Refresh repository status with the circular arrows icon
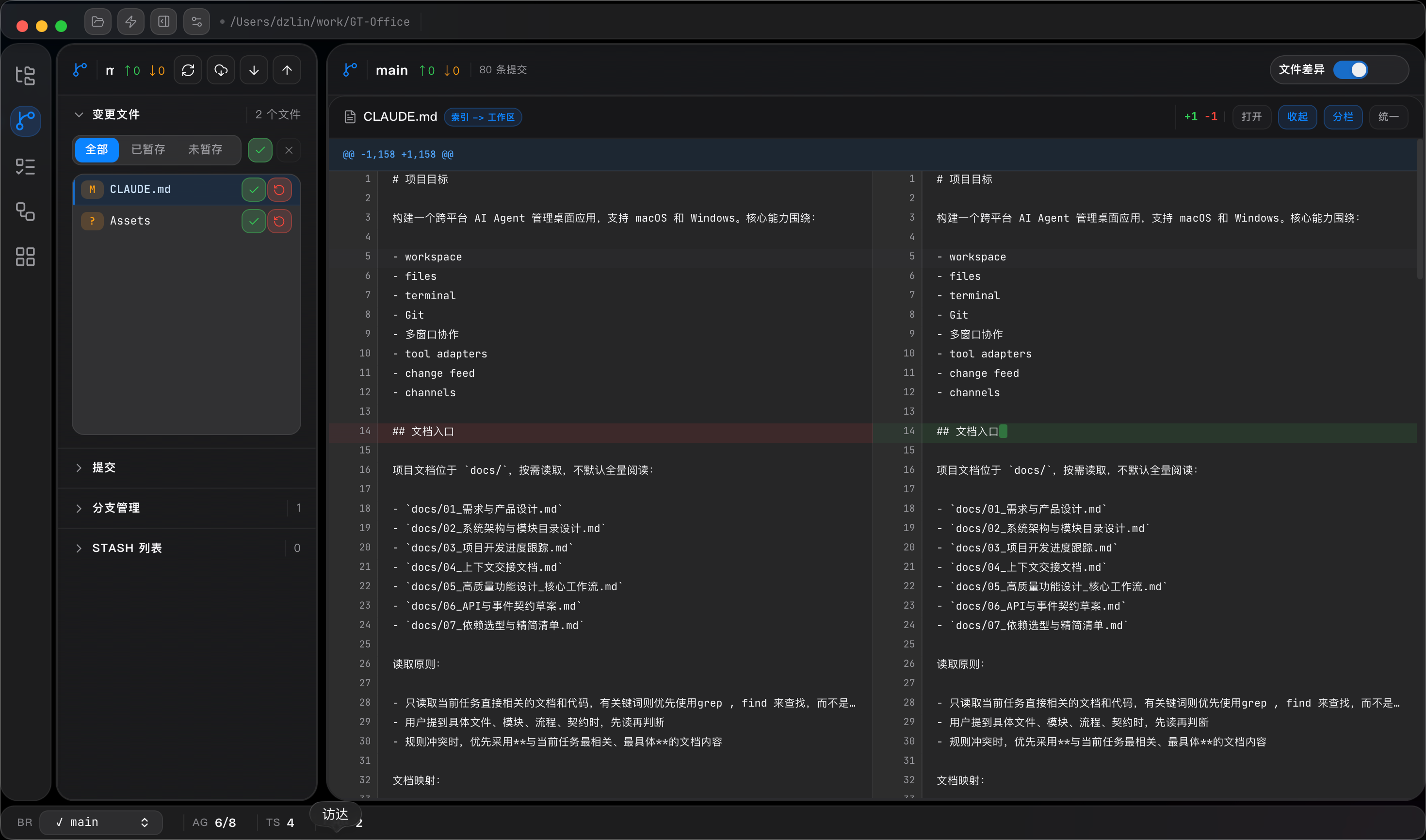The width and height of the screenshot is (1426, 840). pos(188,70)
